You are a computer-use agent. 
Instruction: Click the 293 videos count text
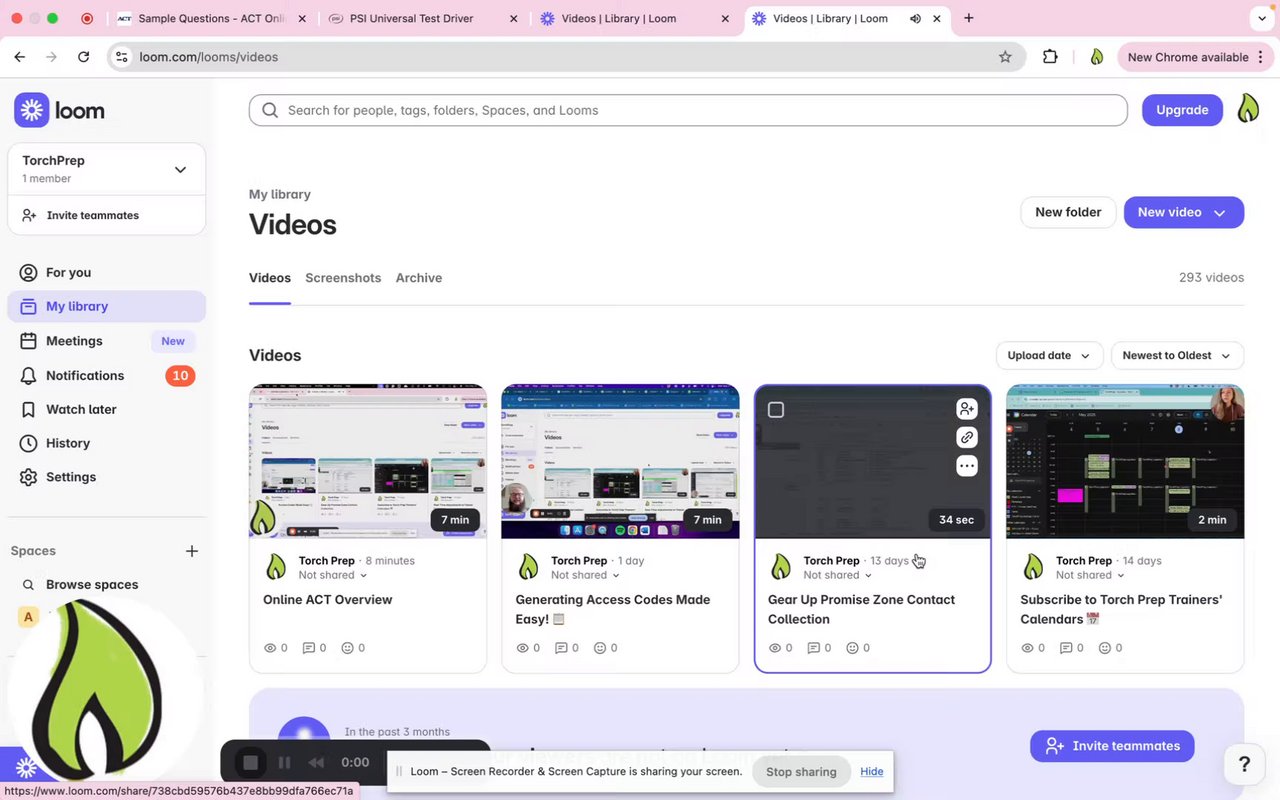(x=1211, y=278)
